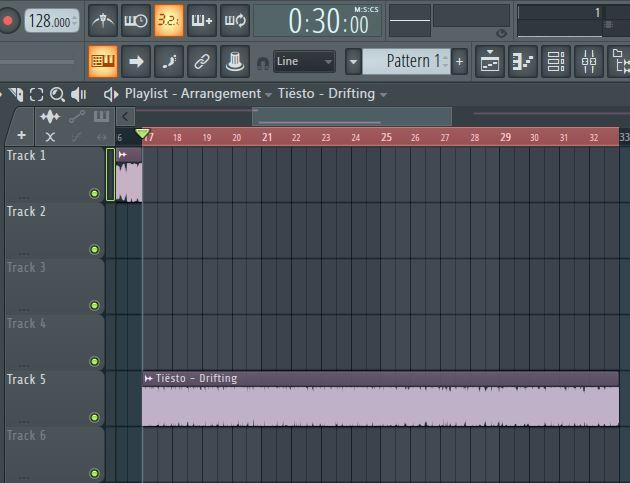Screen dimensions: 630x483
Task: Mute Track 2 with green light
Action: (94, 250)
